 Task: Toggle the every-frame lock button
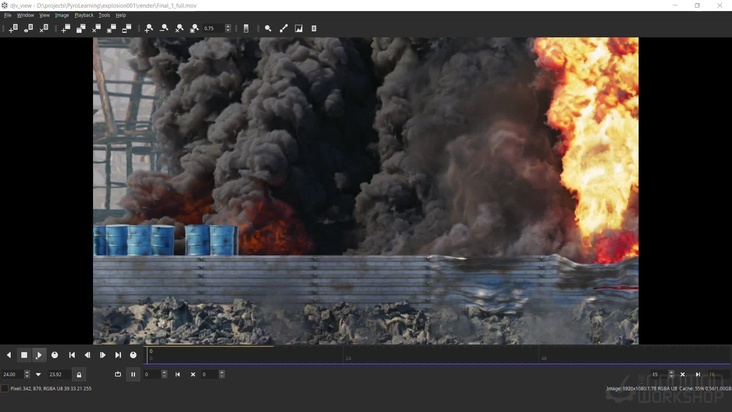tap(79, 374)
